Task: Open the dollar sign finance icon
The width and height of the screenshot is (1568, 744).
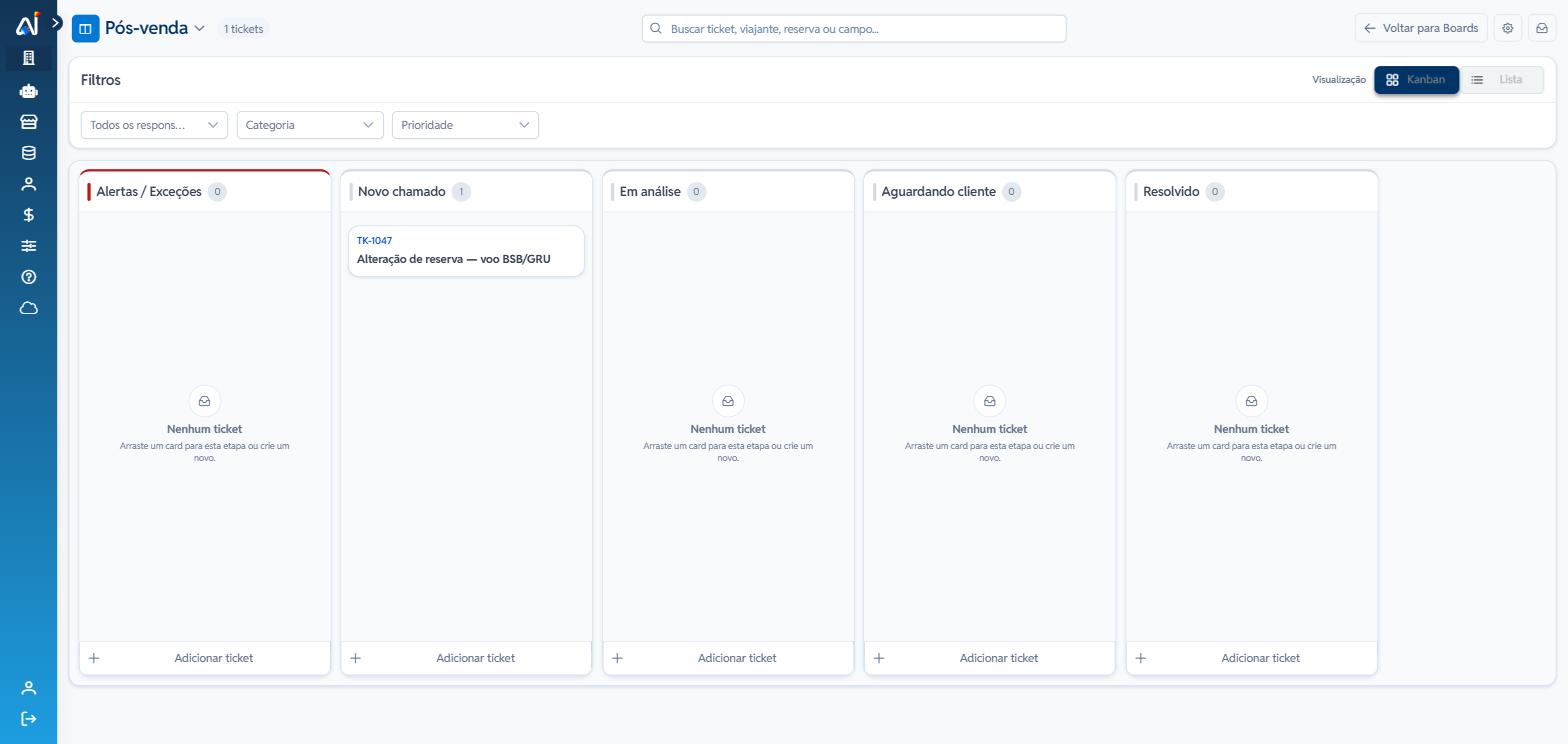Action: coord(28,215)
